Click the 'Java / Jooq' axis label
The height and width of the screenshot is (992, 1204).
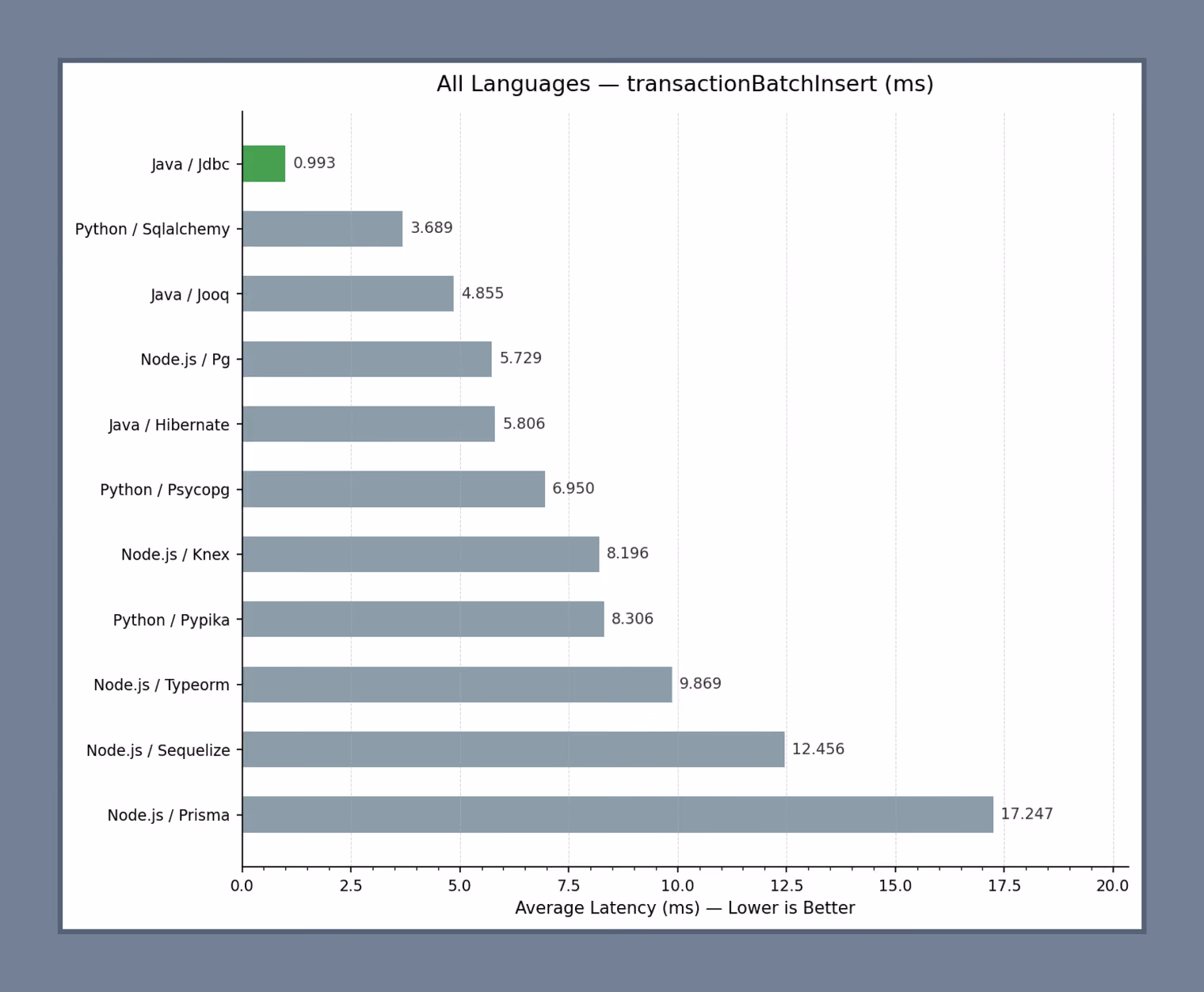tap(190, 295)
